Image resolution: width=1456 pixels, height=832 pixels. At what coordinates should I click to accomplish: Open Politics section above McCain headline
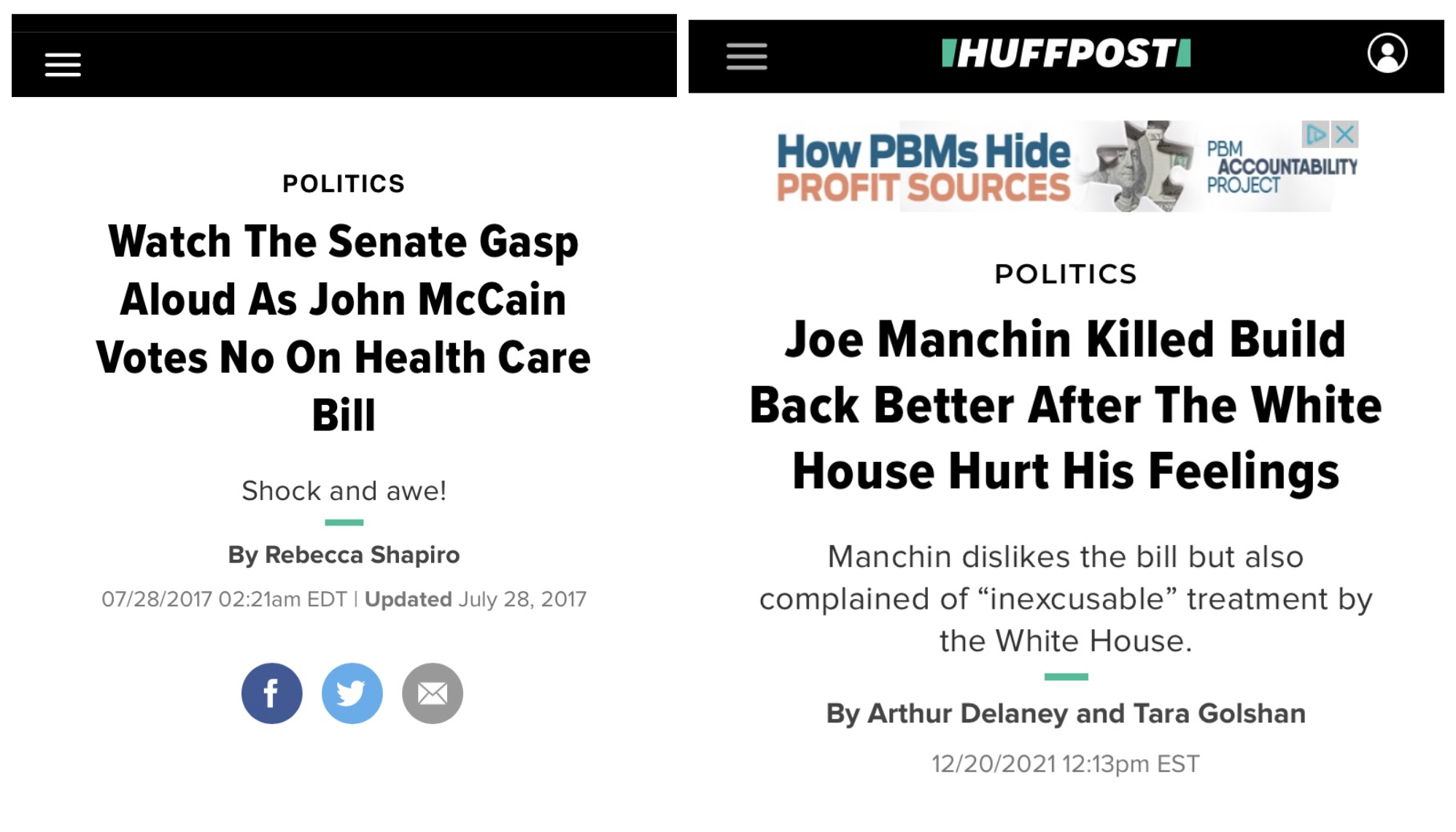point(344,183)
